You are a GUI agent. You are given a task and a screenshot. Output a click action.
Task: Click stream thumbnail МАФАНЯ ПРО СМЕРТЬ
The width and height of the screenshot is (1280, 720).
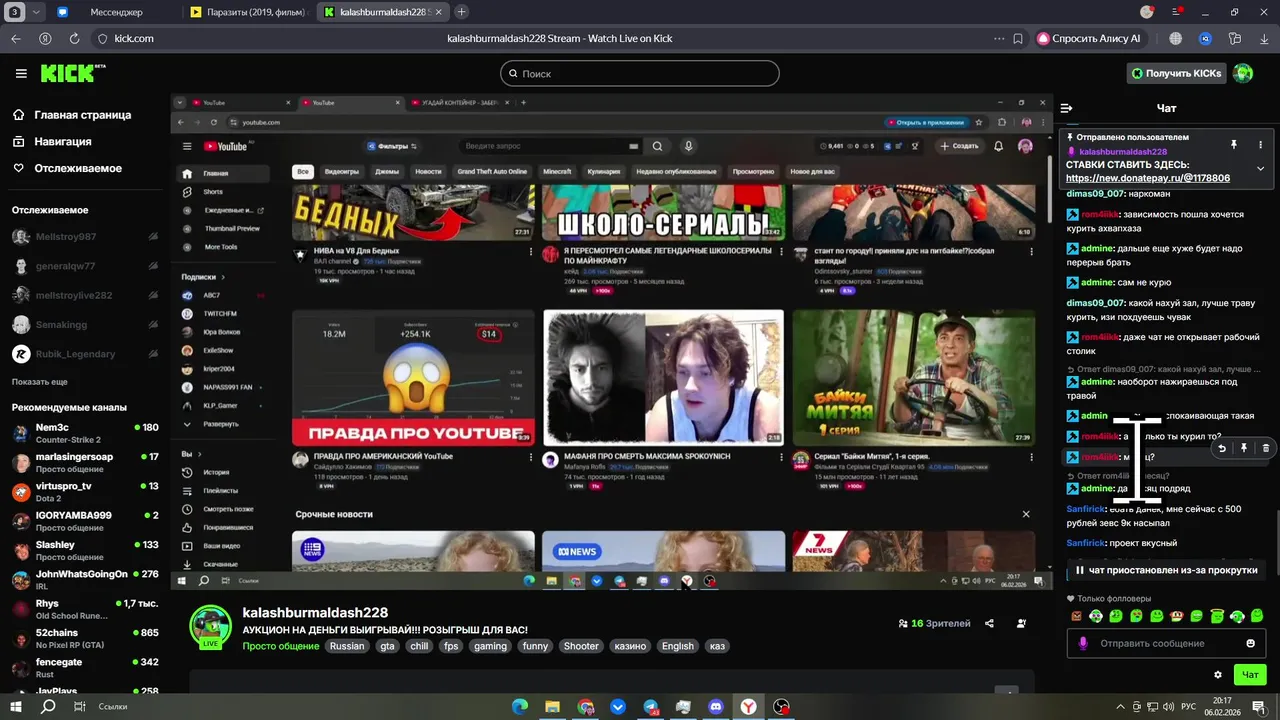point(664,377)
